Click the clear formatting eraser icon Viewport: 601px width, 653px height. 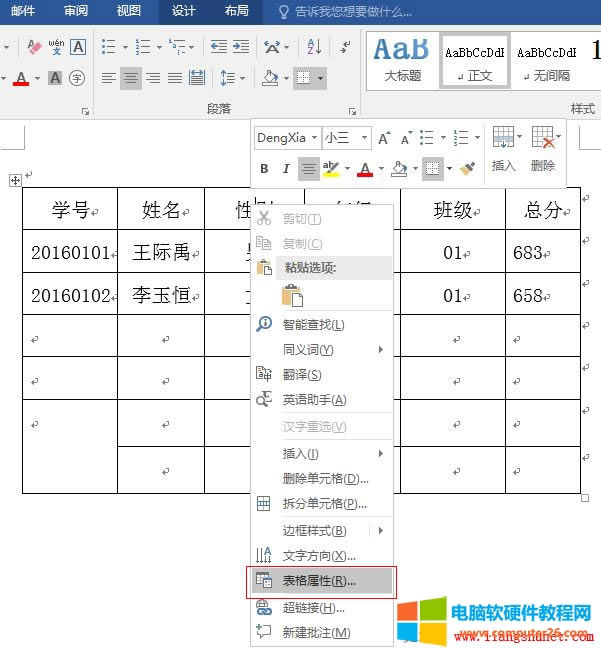pos(34,47)
